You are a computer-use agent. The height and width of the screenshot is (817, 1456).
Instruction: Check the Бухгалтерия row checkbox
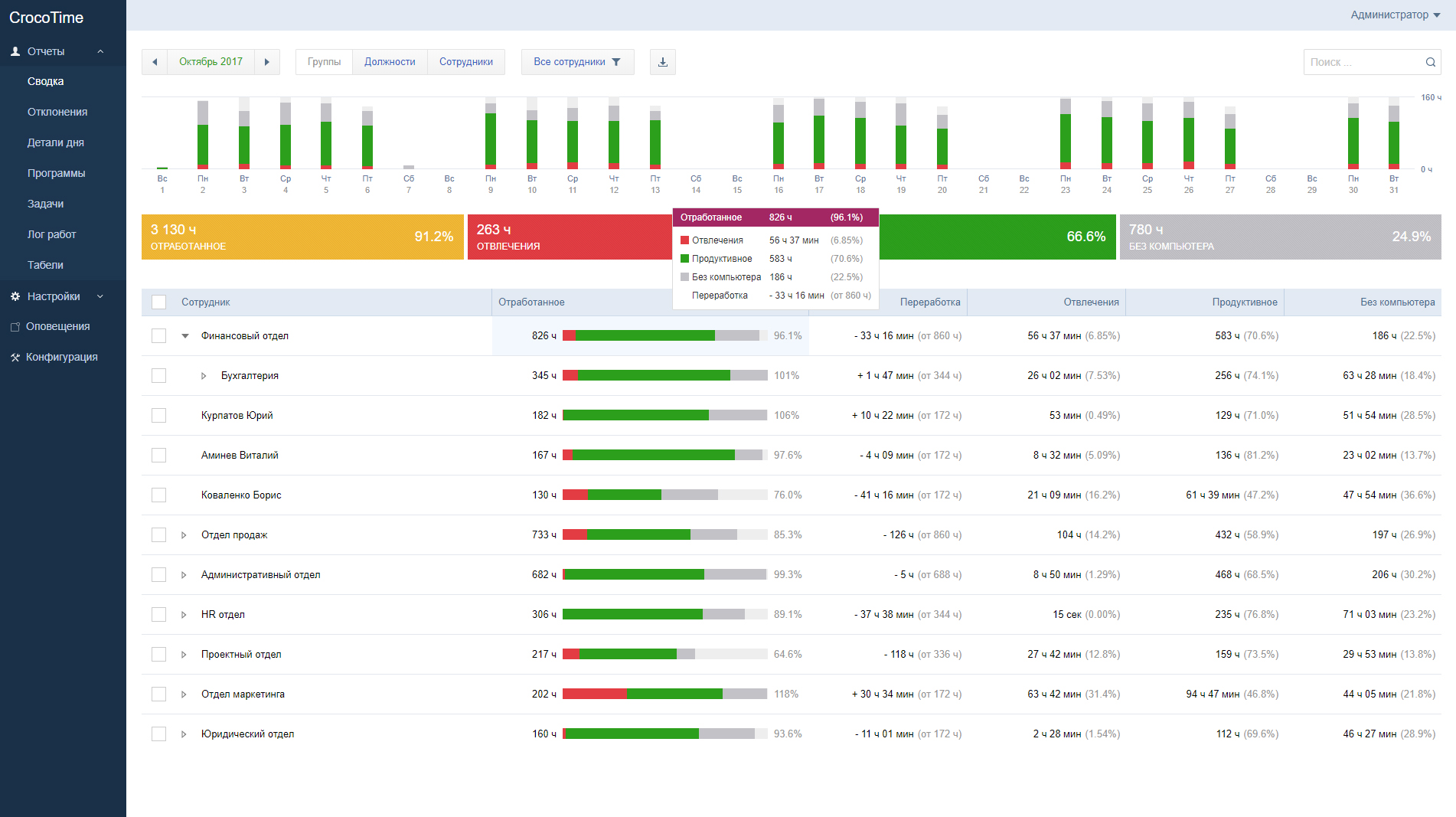point(159,376)
